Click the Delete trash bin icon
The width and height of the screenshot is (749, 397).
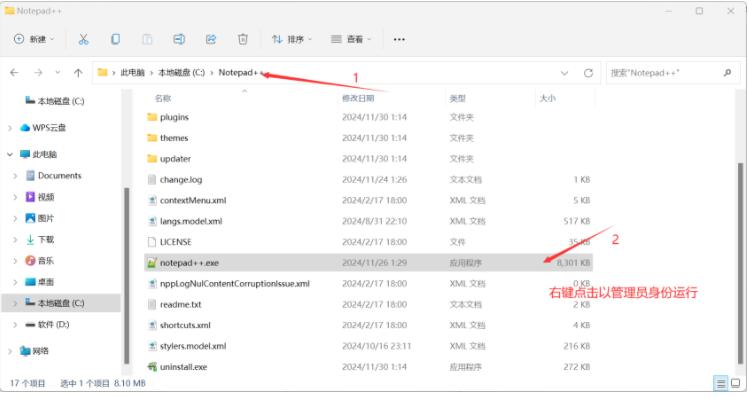(243, 39)
